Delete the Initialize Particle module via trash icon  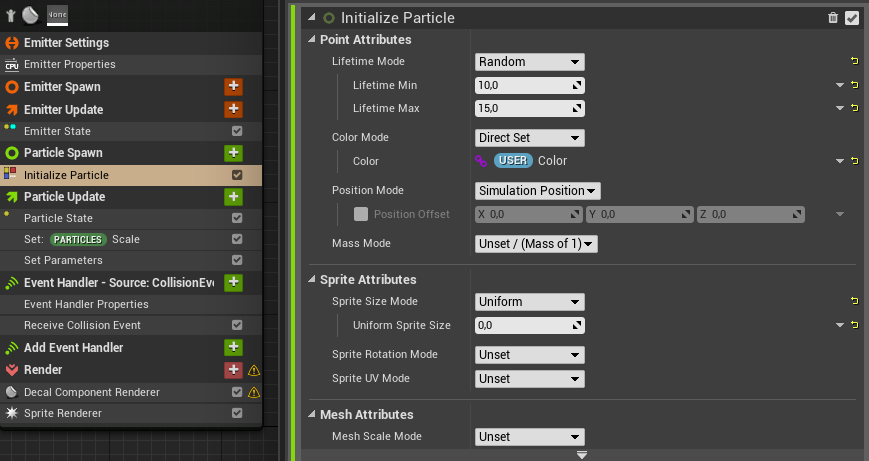[x=833, y=18]
